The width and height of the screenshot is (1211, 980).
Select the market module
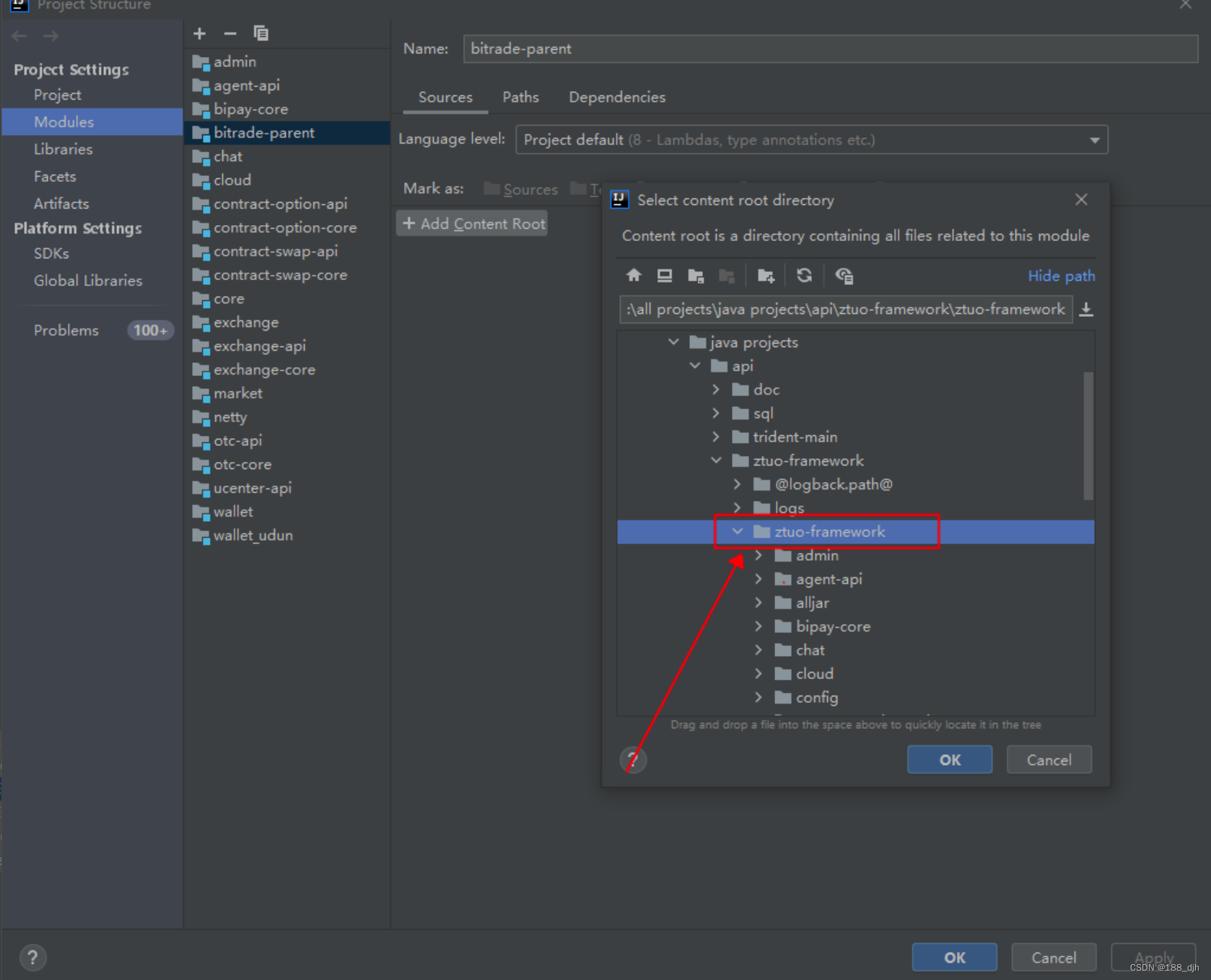point(237,393)
